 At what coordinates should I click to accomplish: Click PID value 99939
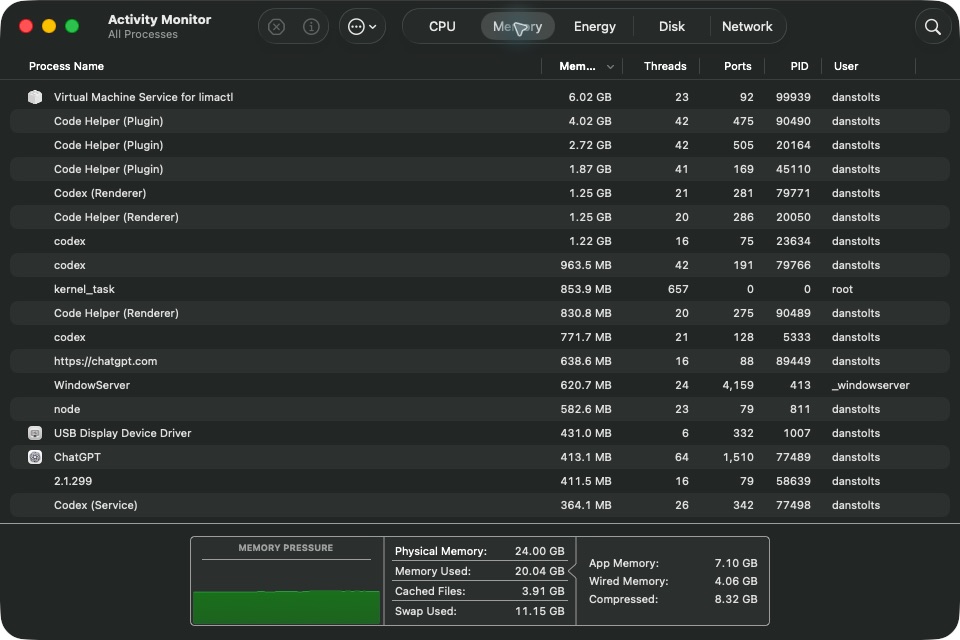point(793,97)
